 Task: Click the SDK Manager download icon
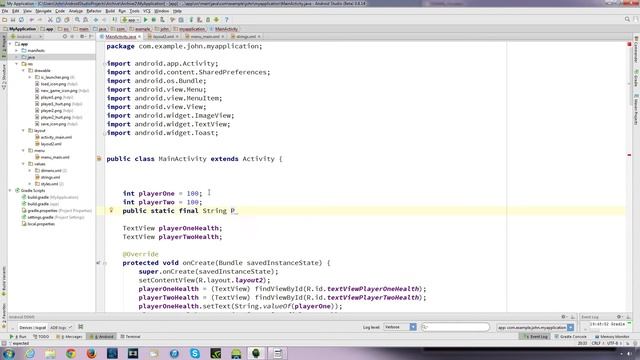point(216,20)
